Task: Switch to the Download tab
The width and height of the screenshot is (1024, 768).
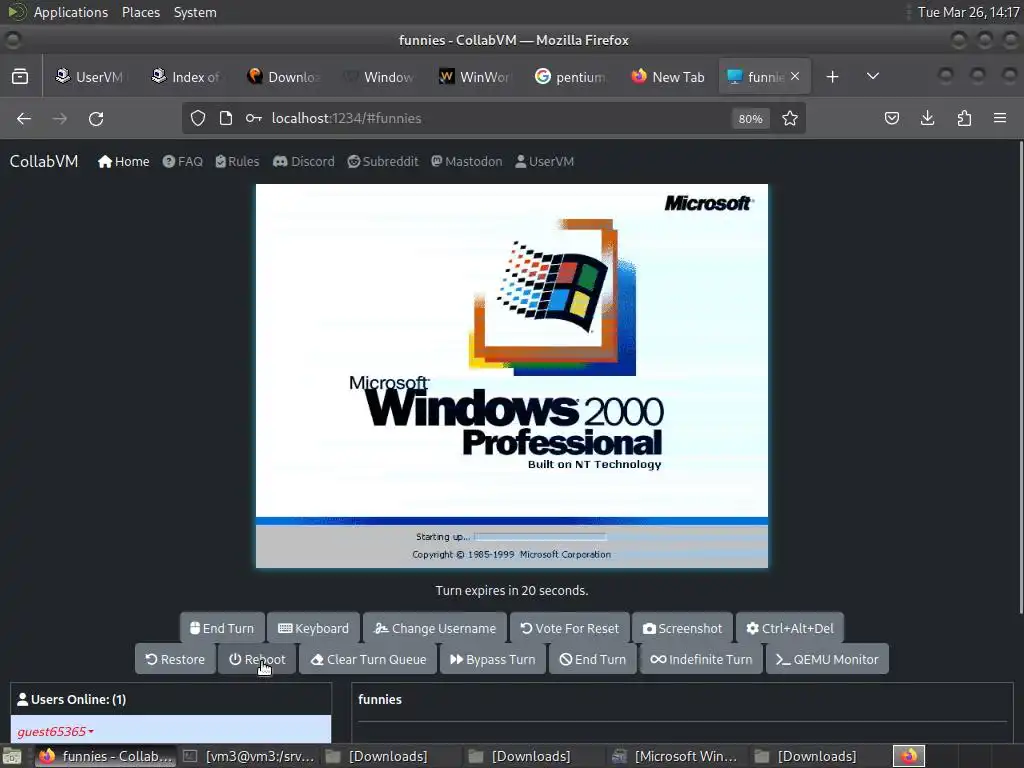Action: click(285, 77)
